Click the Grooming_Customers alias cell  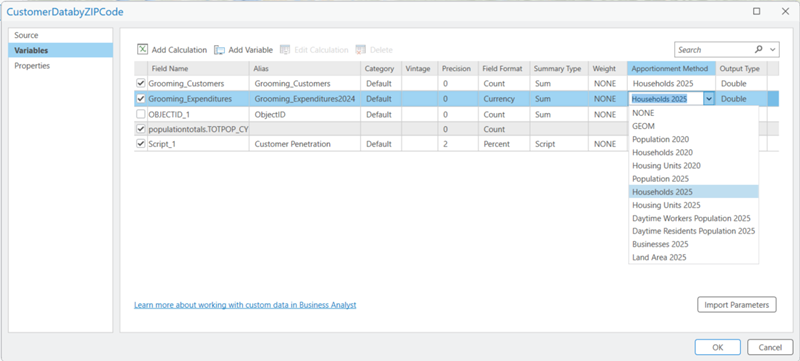point(305,83)
